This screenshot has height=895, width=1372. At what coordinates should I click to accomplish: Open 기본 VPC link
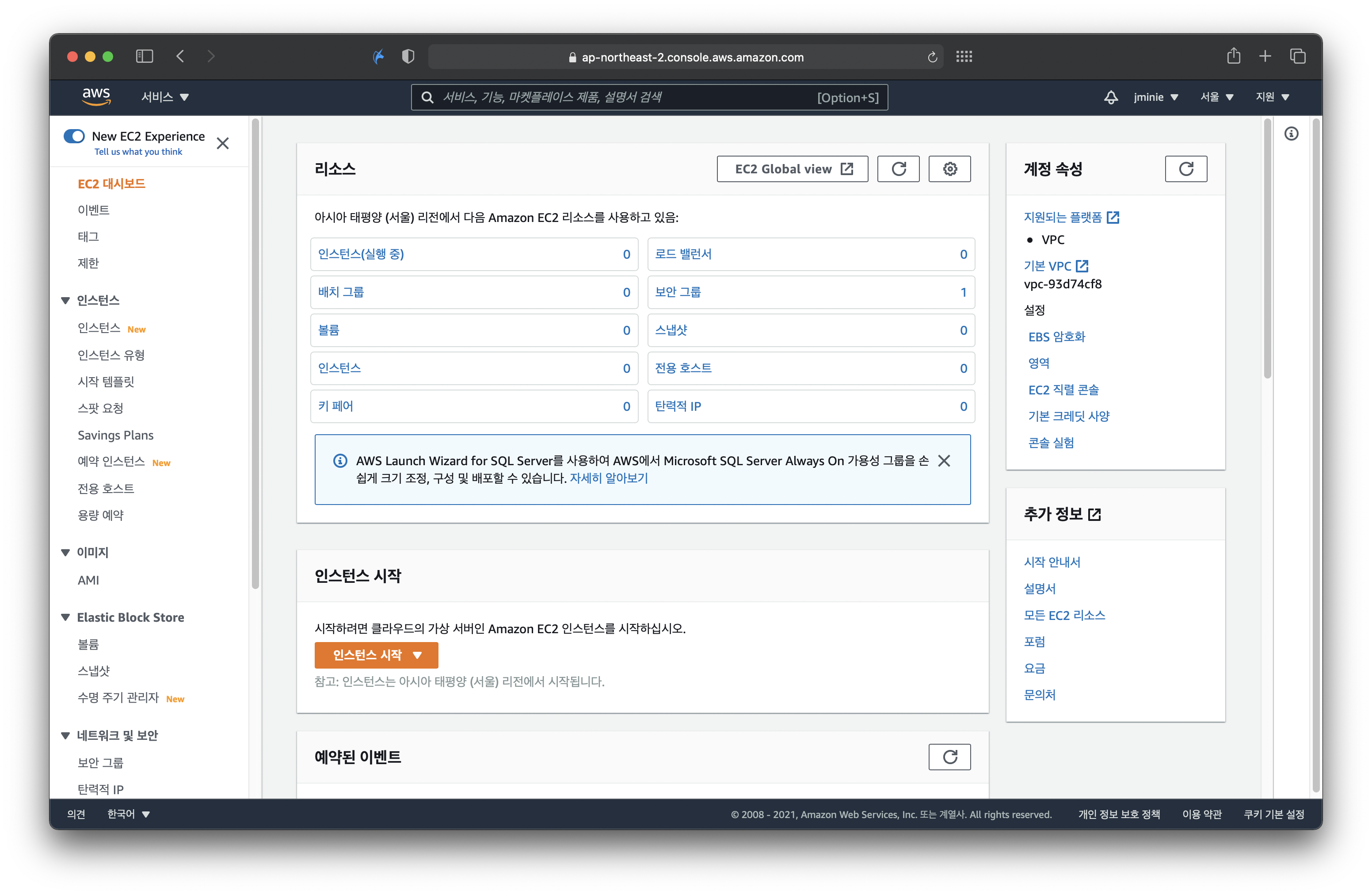click(x=1056, y=266)
